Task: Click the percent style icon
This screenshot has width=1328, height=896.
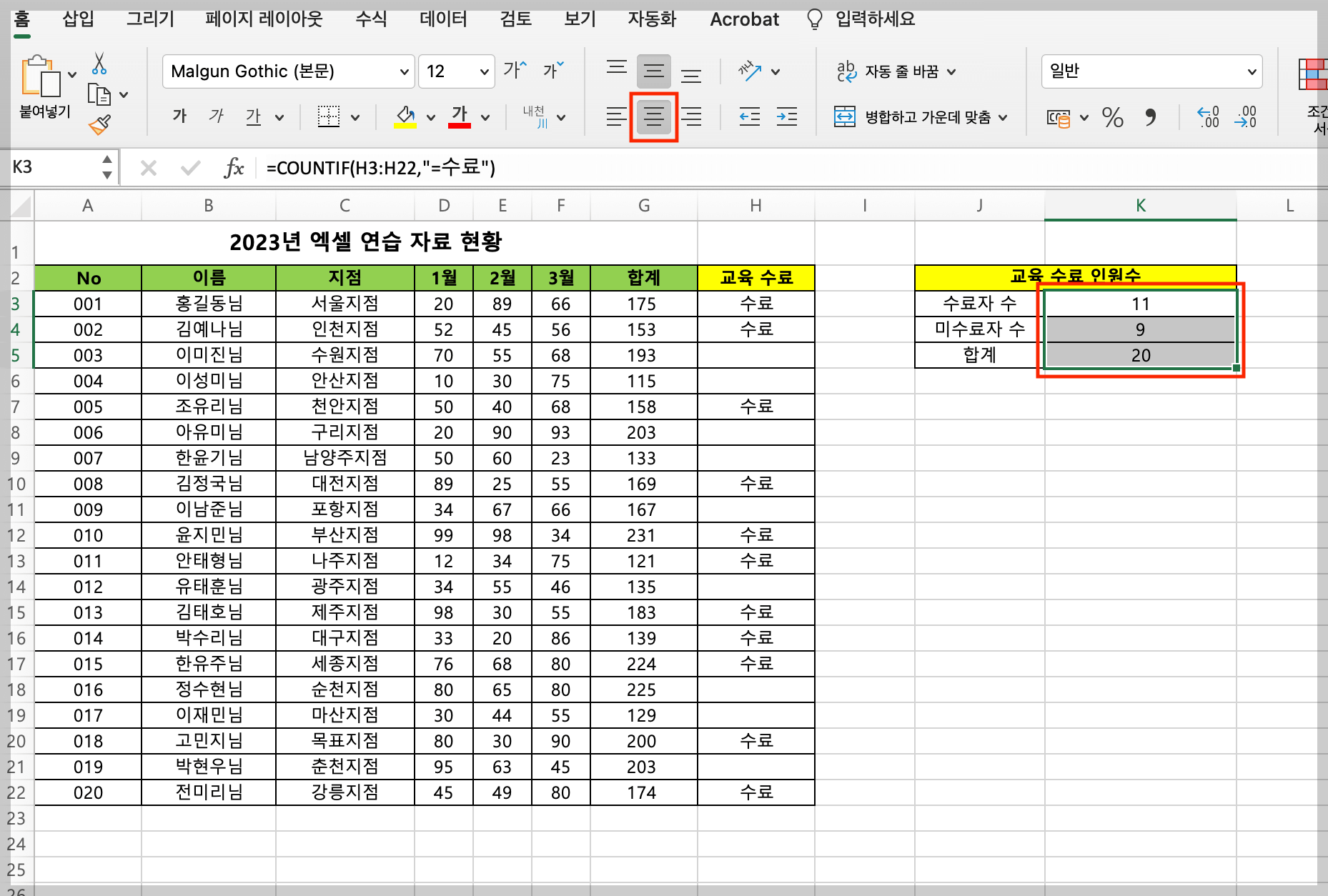Action: pos(1113,118)
